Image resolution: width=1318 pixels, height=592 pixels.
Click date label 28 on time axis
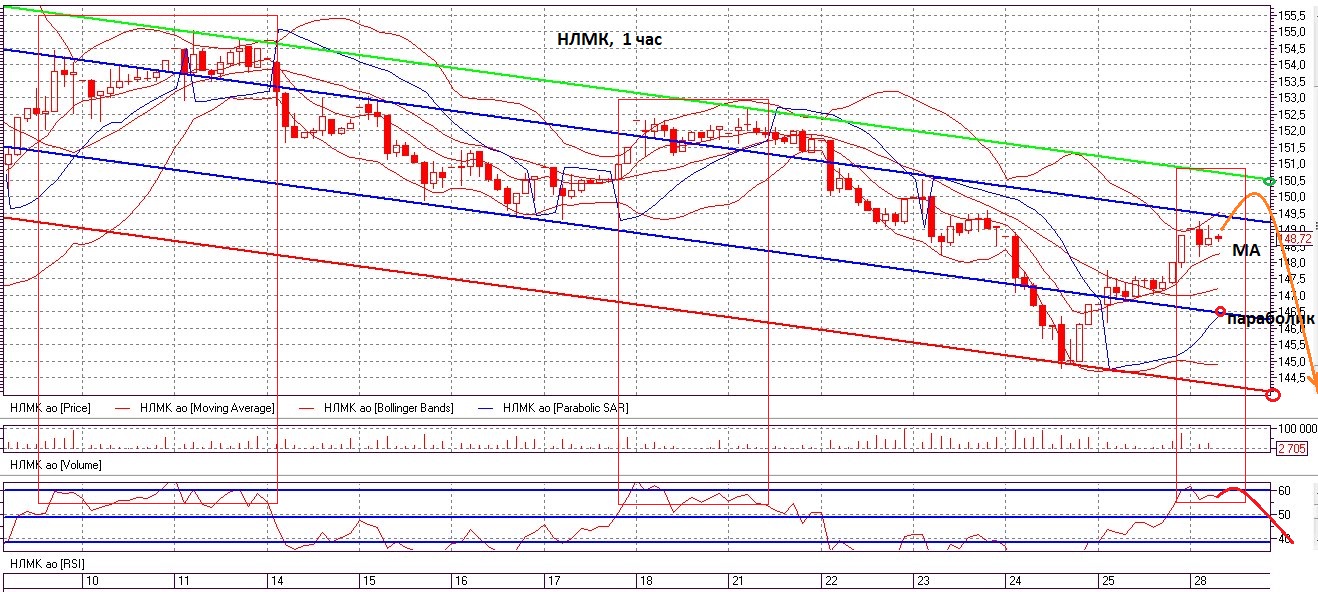coord(1199,580)
